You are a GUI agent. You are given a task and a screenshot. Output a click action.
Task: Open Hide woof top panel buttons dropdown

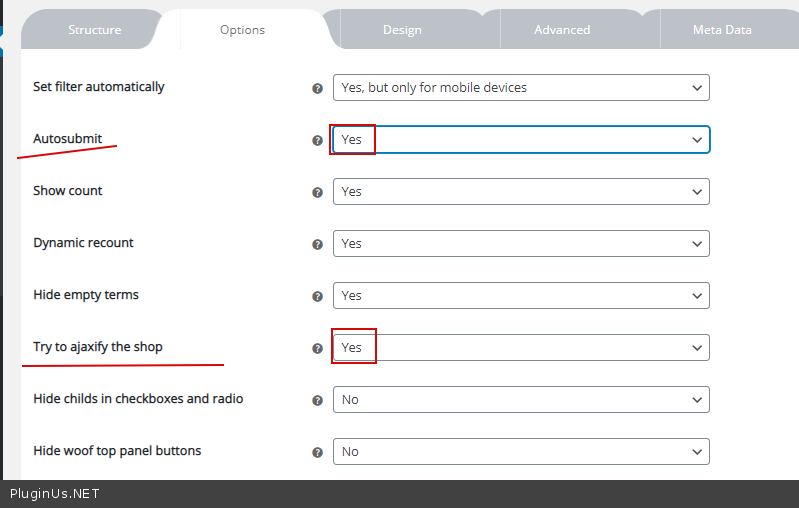click(521, 452)
